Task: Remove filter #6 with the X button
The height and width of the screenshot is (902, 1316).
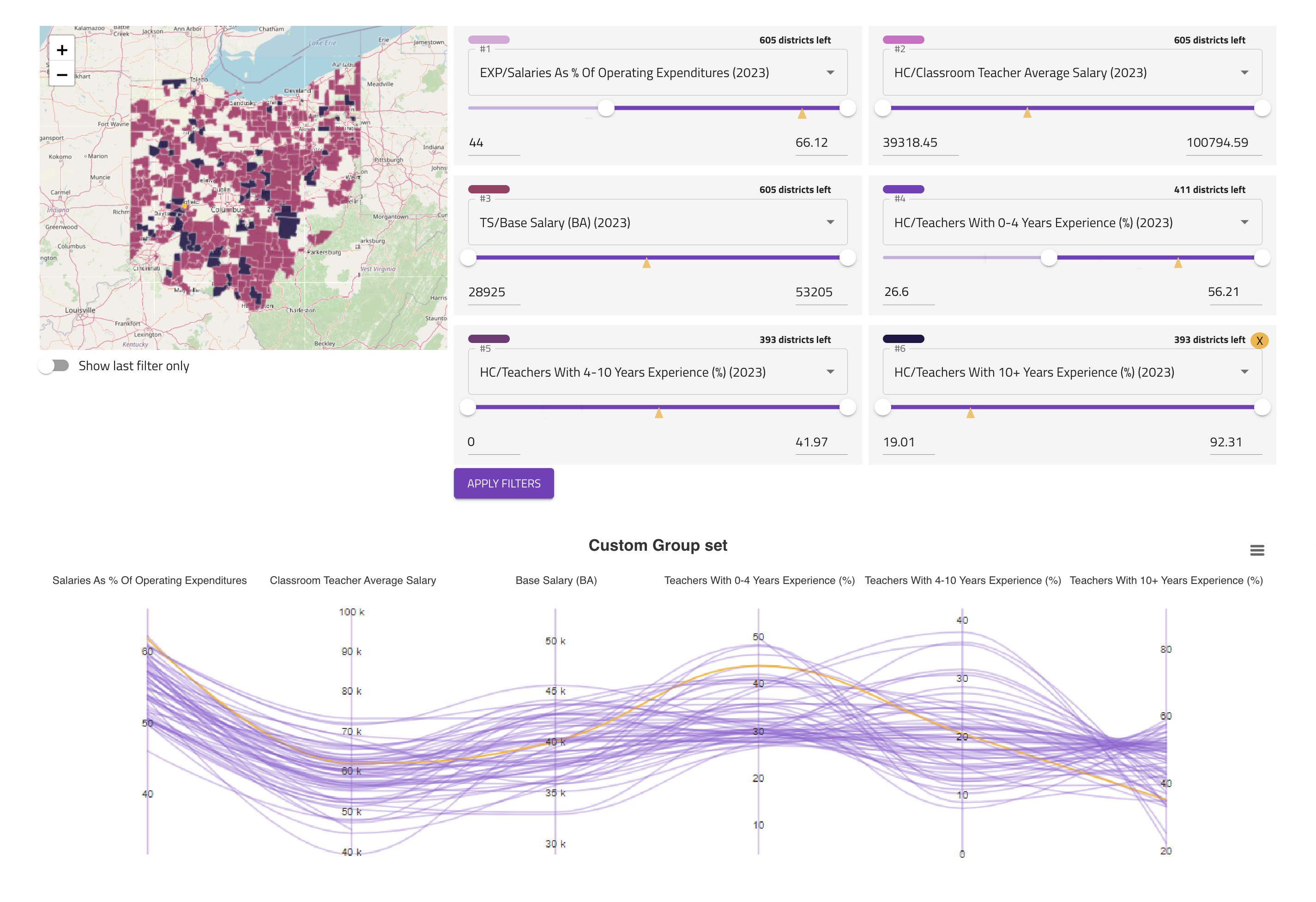Action: pyautogui.click(x=1259, y=340)
